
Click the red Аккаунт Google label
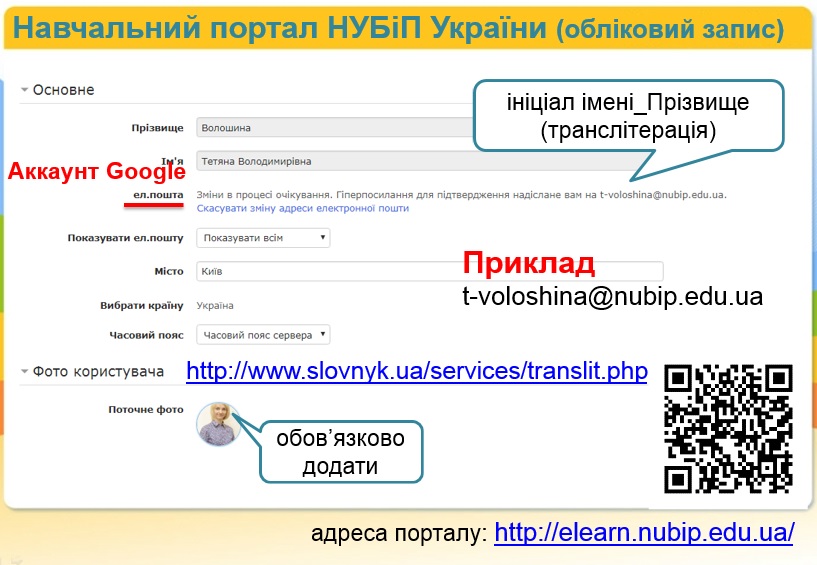(97, 170)
